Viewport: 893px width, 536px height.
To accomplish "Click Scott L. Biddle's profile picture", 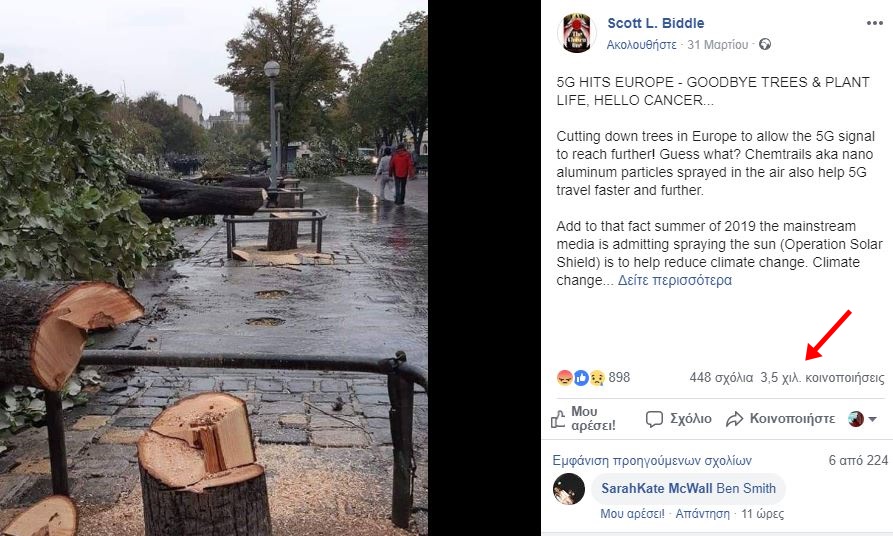I will pos(576,33).
